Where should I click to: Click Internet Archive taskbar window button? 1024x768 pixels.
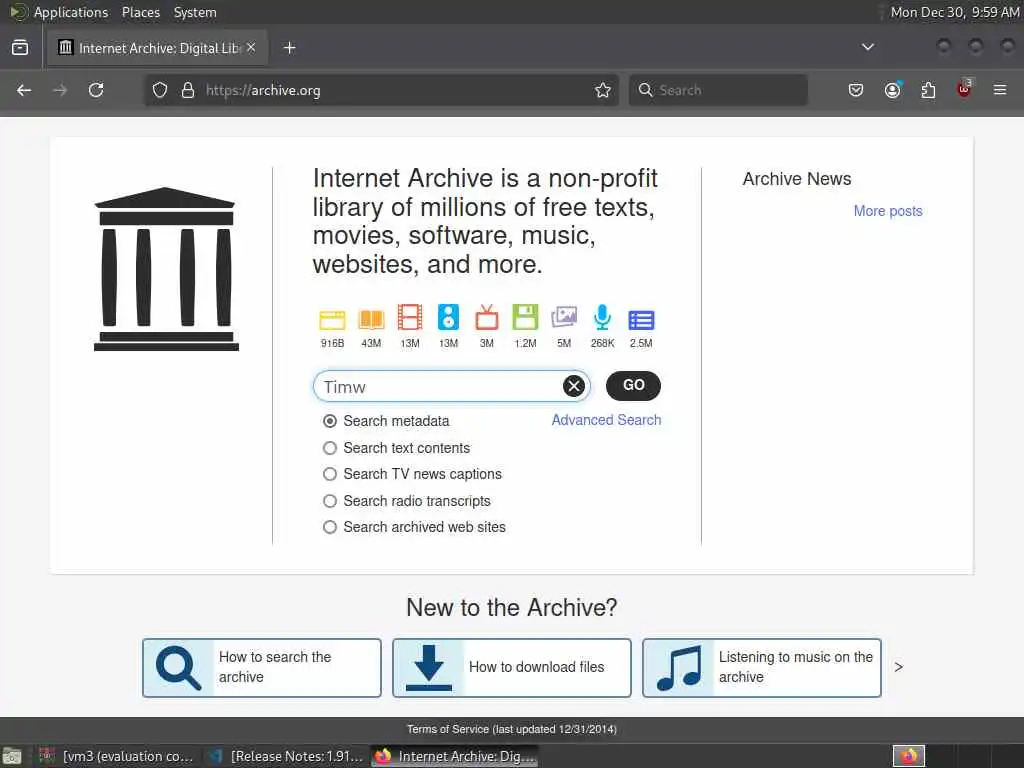pyautogui.click(x=455, y=756)
